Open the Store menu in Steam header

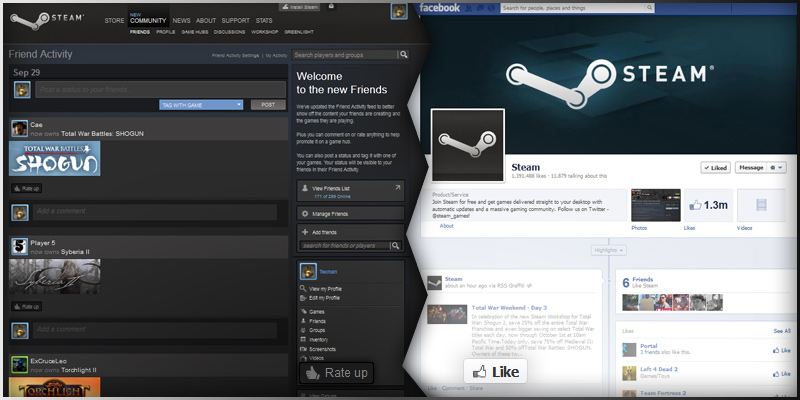coord(115,20)
